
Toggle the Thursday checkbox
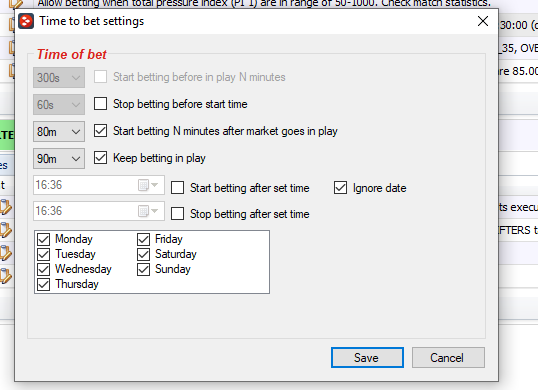coord(44,284)
